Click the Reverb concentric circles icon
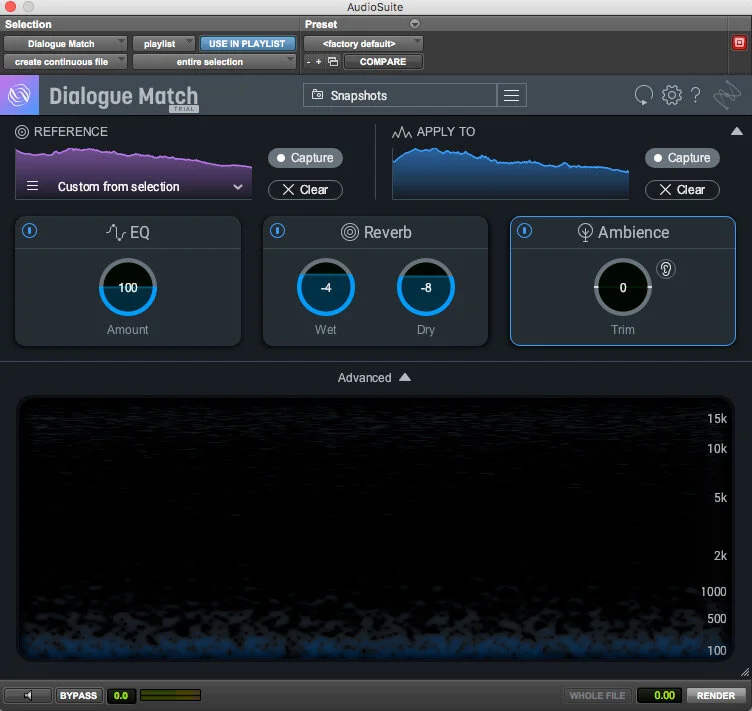 tap(350, 233)
